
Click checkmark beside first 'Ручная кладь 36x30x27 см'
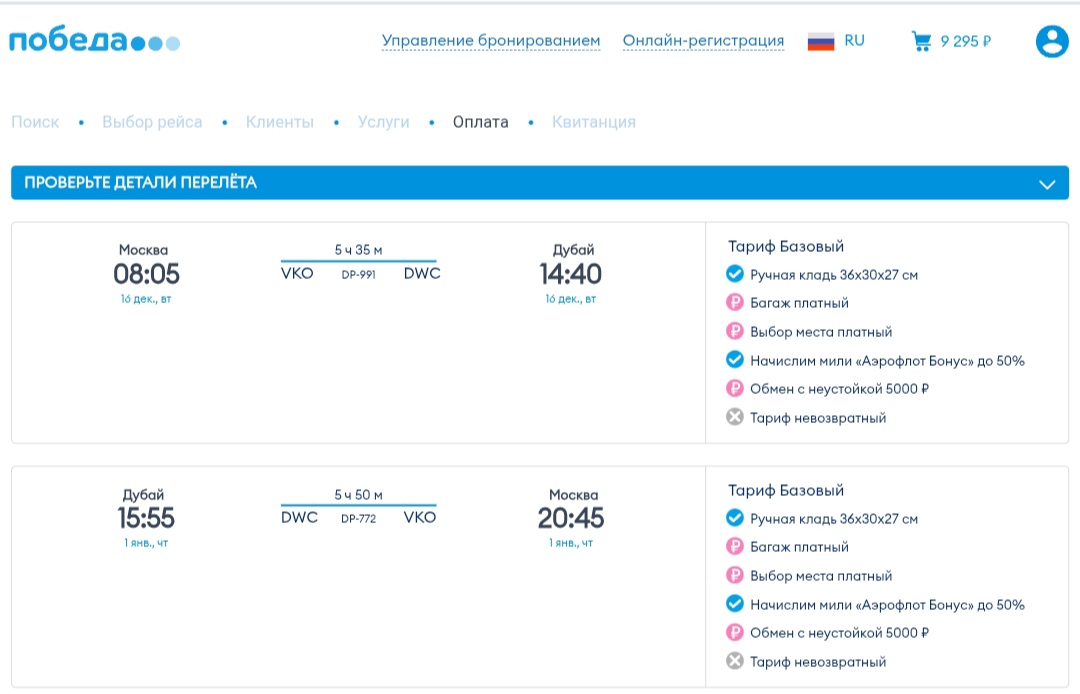[735, 274]
